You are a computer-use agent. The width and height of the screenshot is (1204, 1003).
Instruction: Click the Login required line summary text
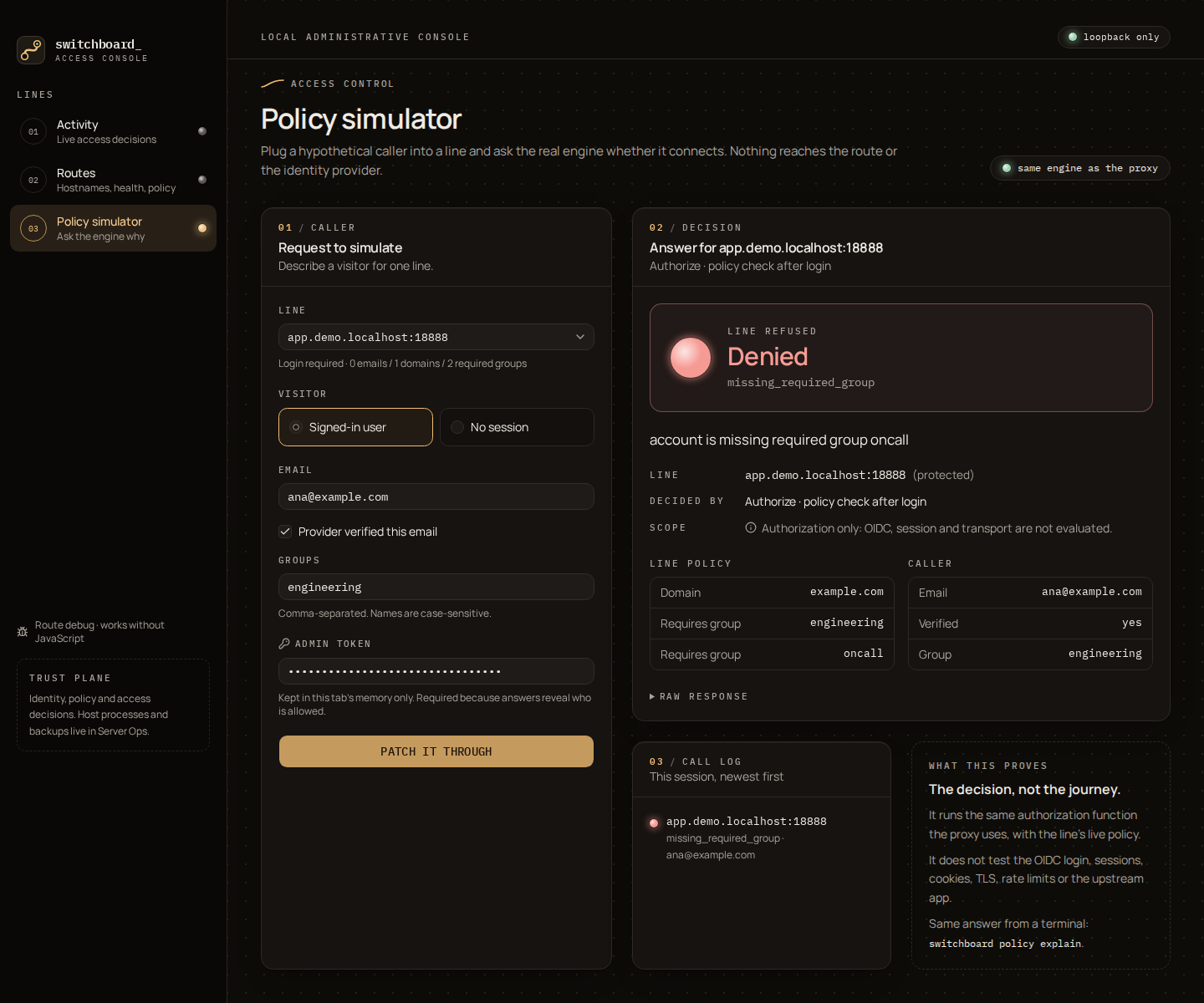402,364
